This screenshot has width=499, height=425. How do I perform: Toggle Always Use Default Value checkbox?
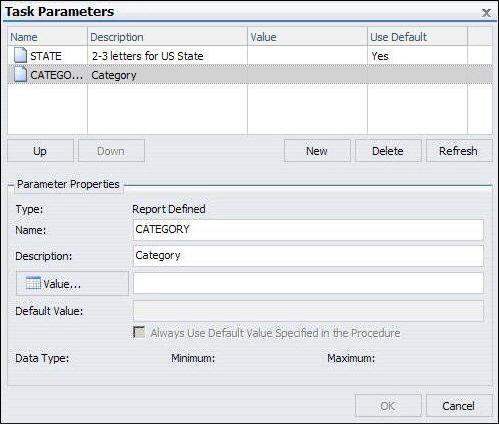[139, 332]
